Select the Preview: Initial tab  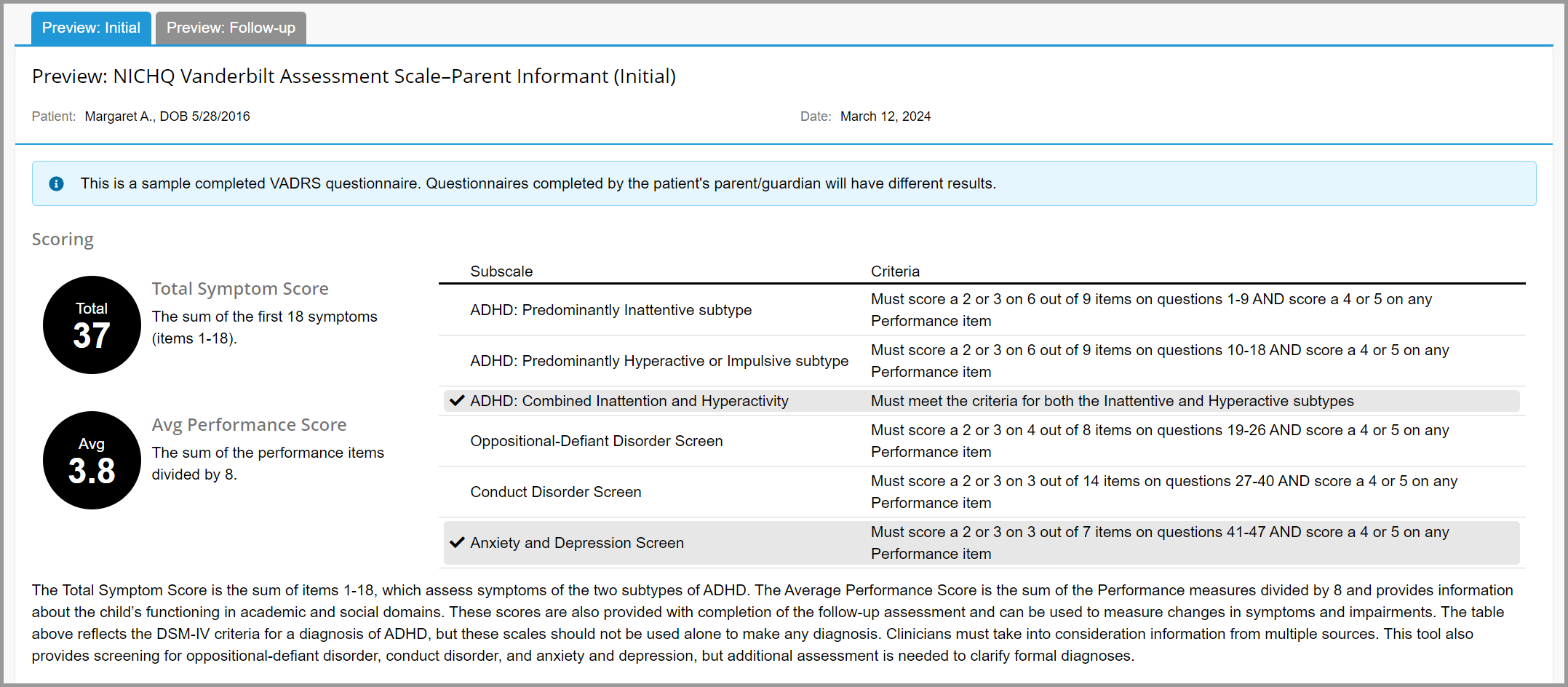(91, 28)
